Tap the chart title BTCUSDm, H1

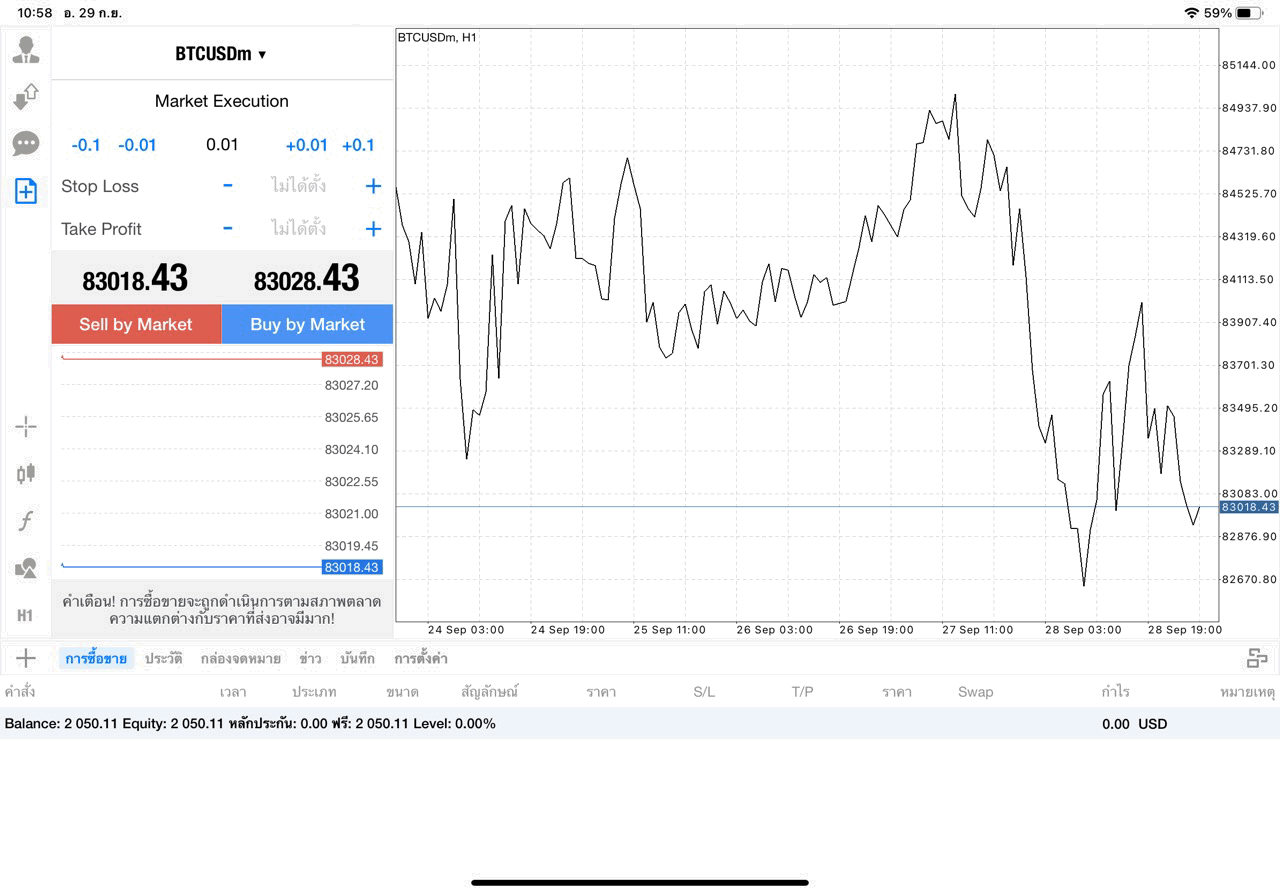click(x=437, y=37)
